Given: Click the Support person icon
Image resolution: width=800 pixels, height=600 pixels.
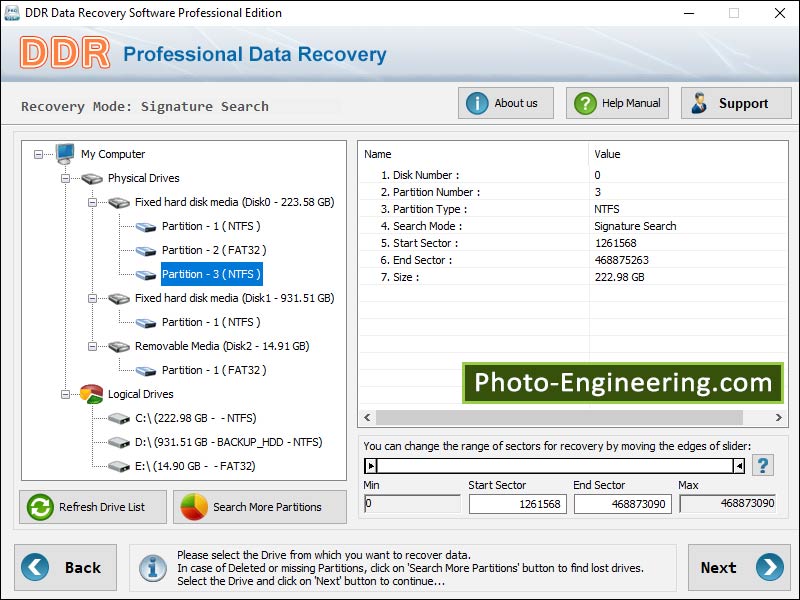Looking at the screenshot, I should pyautogui.click(x=700, y=102).
